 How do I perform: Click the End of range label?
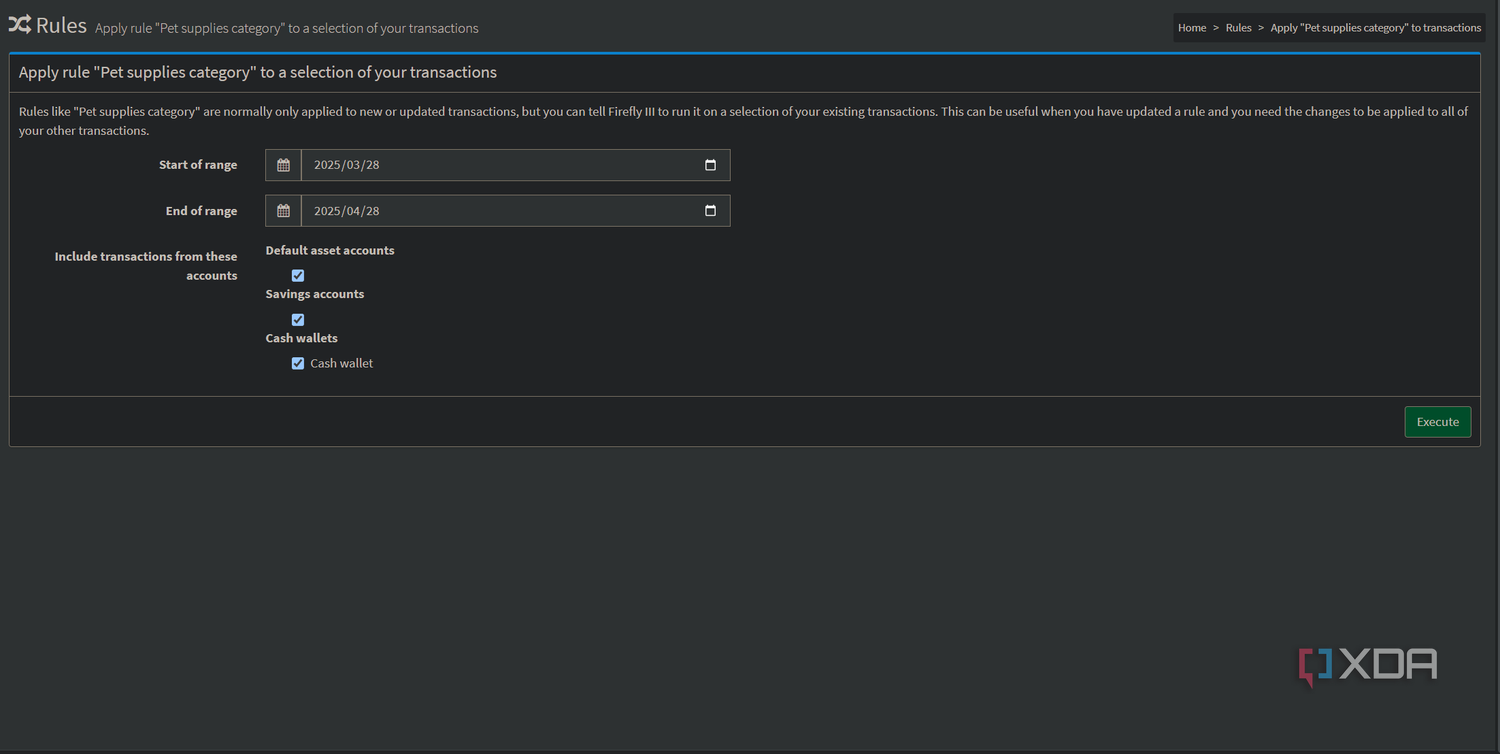point(201,211)
